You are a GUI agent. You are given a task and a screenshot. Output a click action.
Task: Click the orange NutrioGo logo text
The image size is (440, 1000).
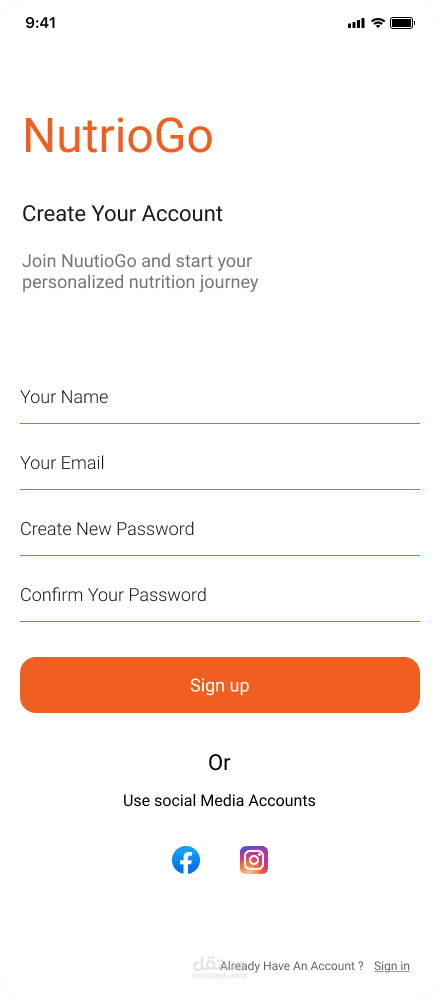[x=118, y=136]
